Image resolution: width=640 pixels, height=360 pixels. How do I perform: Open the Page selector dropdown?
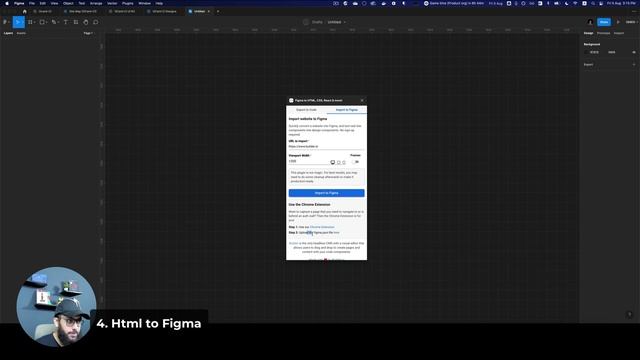pos(88,33)
